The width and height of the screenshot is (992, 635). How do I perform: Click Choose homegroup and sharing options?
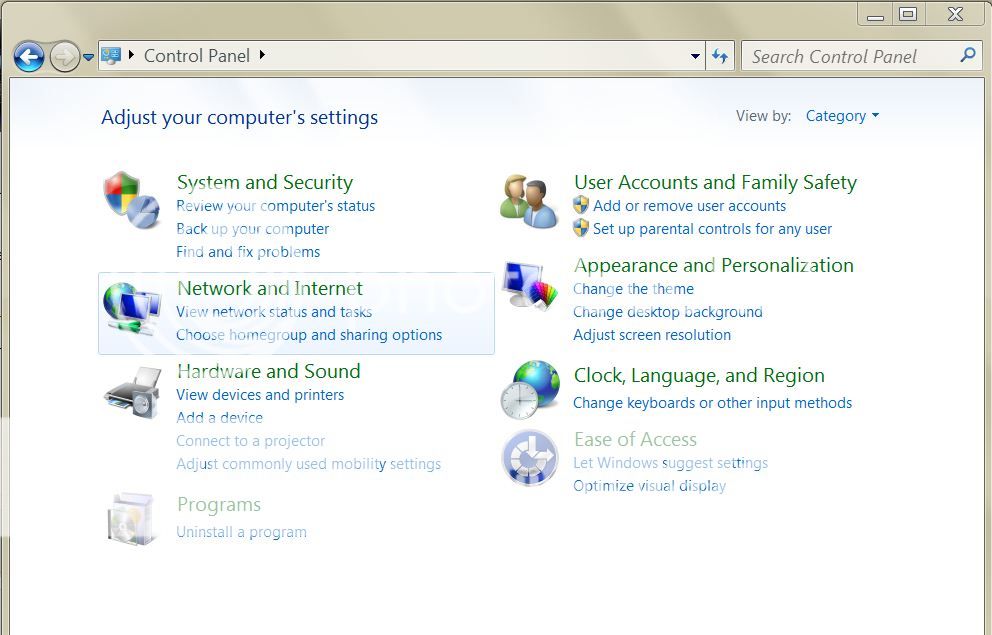[309, 335]
